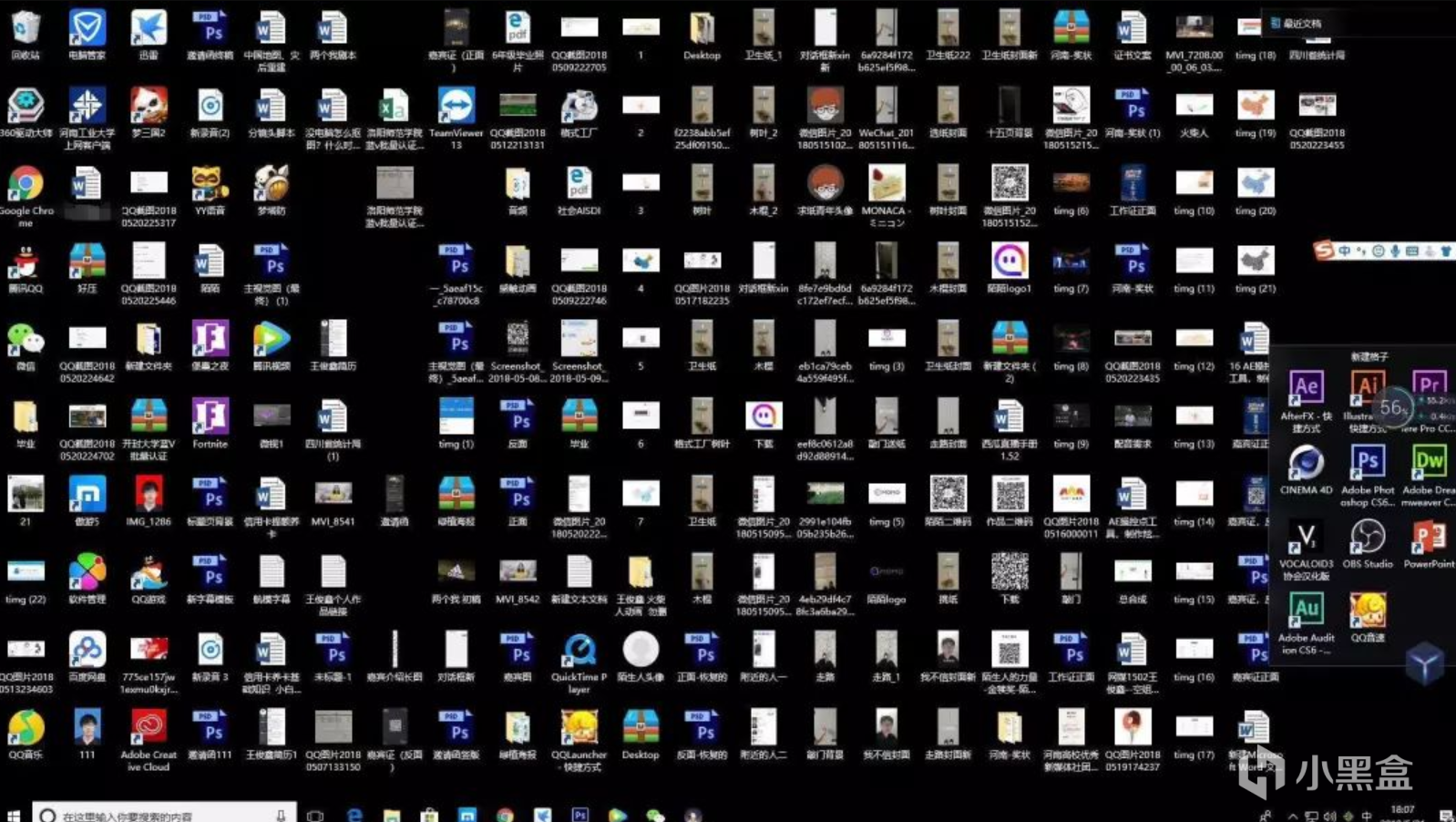Image resolution: width=1456 pixels, height=822 pixels.
Task: Launch 腾讯视频 player icon
Action: click(x=272, y=345)
